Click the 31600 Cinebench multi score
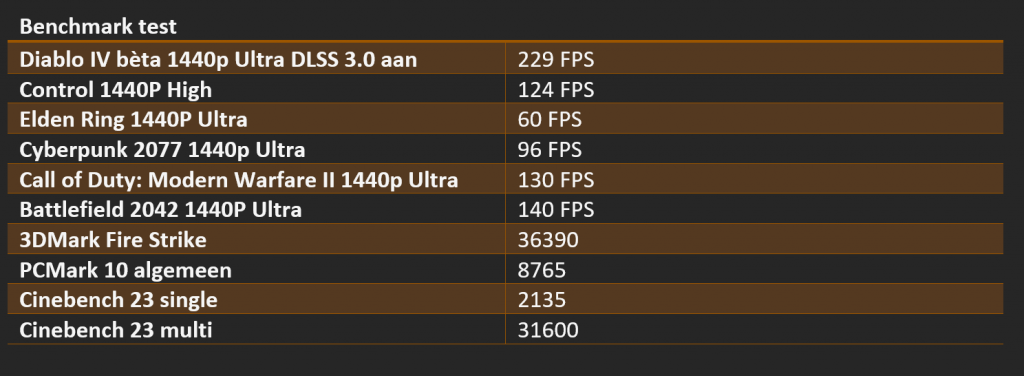1024x376 pixels. pos(548,330)
